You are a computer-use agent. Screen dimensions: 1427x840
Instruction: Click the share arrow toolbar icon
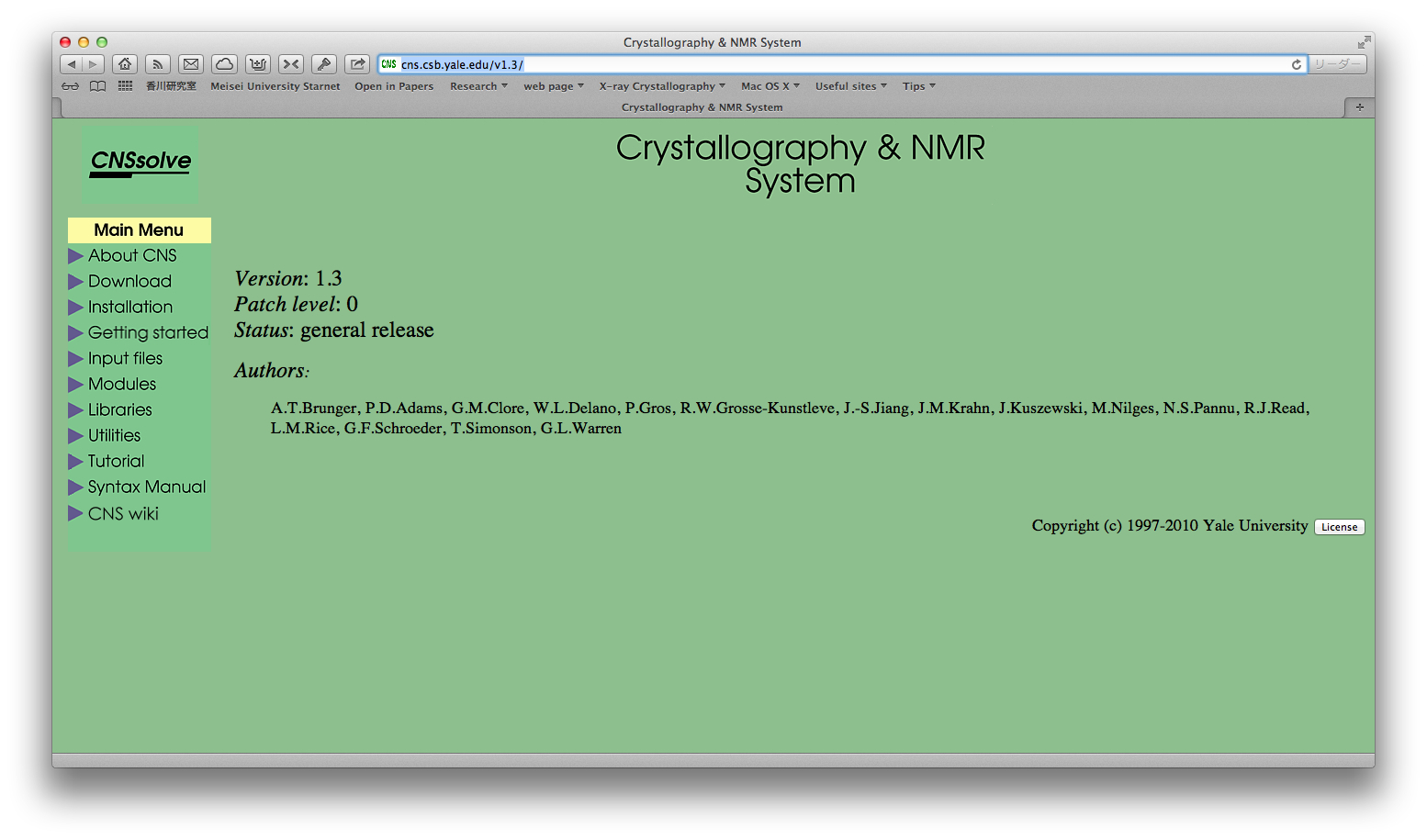point(357,64)
